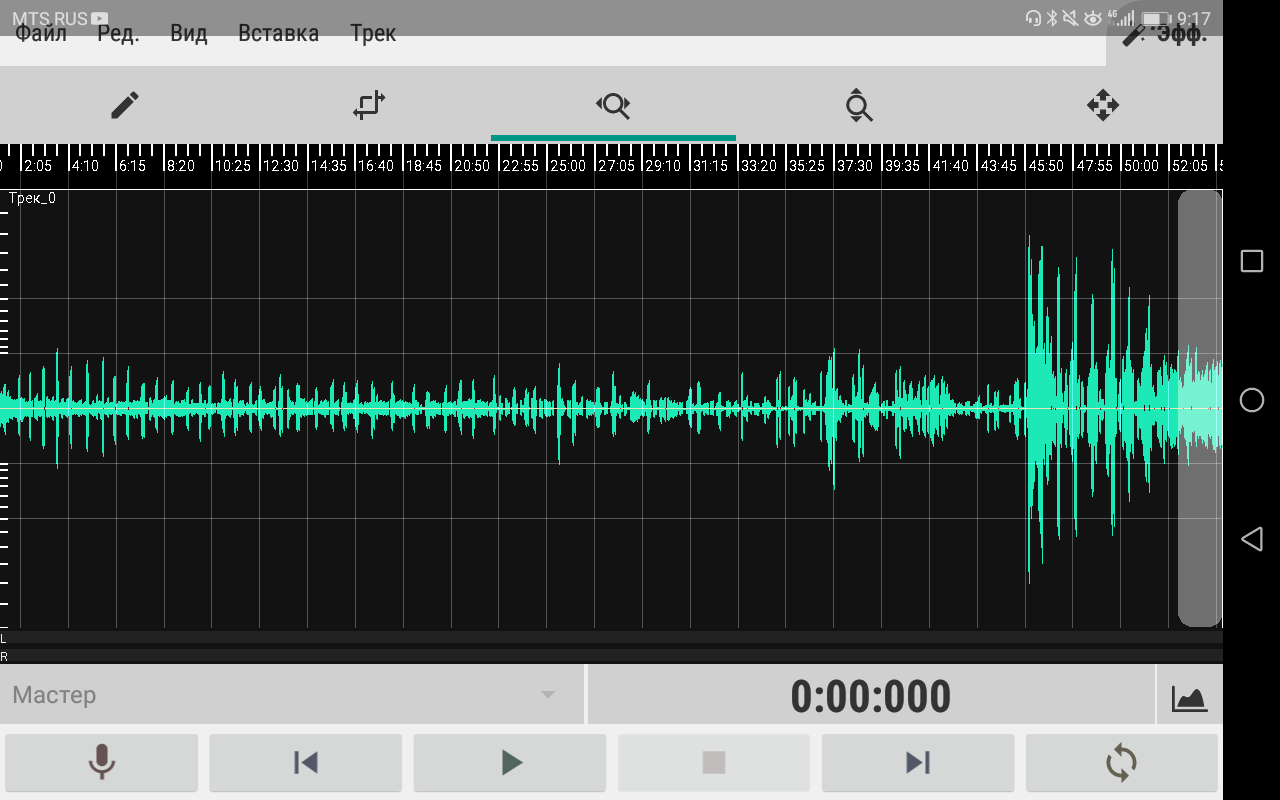The image size is (1280, 800).
Task: Open the Файл menu
Action: (x=41, y=33)
